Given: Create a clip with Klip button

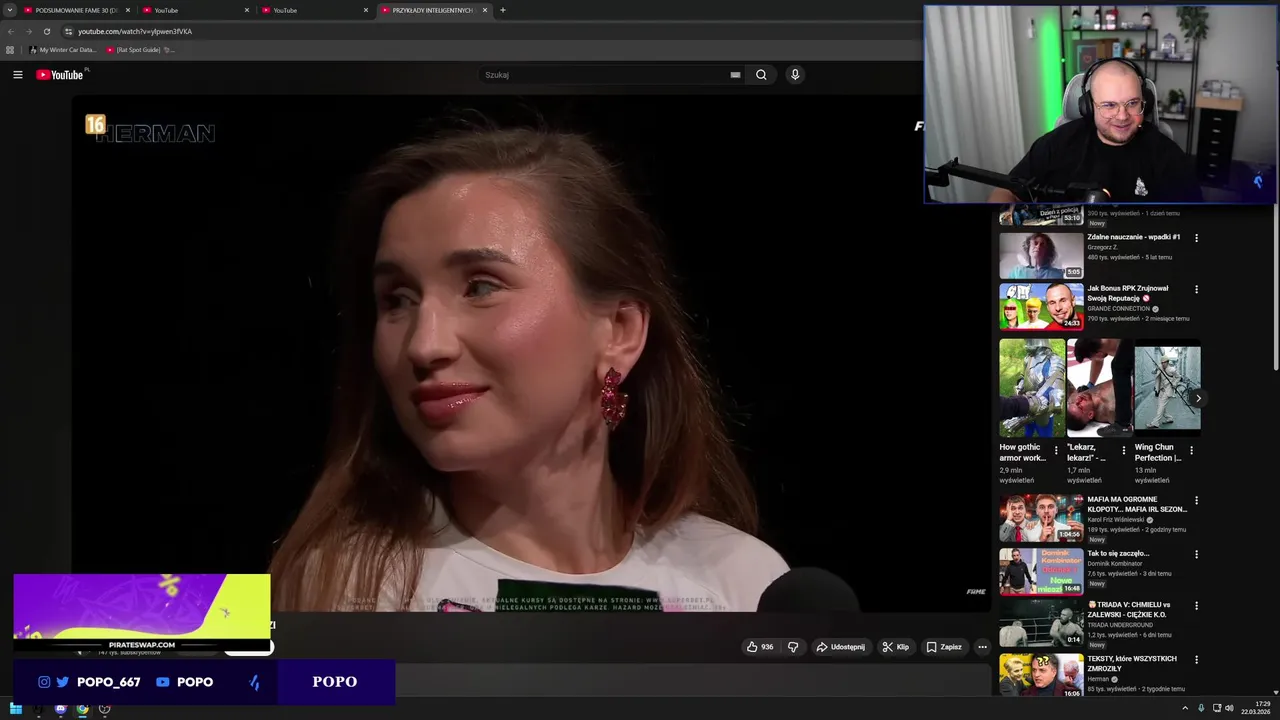Looking at the screenshot, I should coord(896,647).
